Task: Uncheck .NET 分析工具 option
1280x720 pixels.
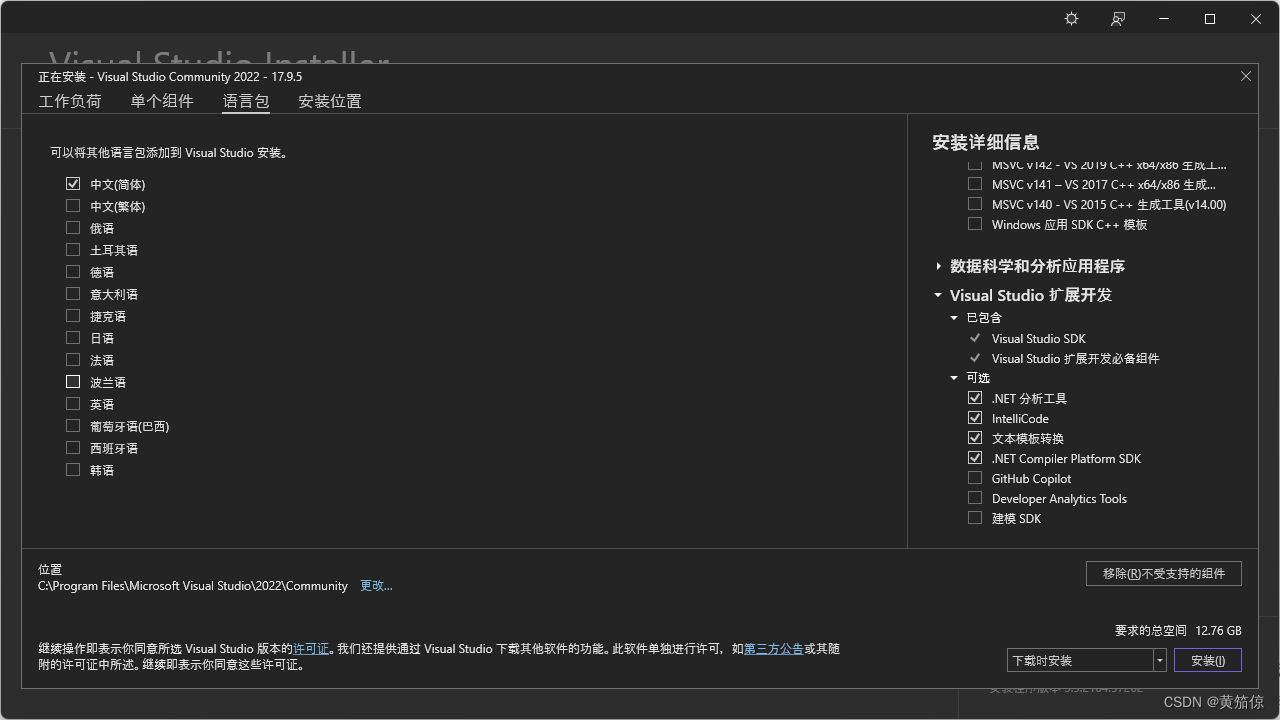Action: pos(975,398)
